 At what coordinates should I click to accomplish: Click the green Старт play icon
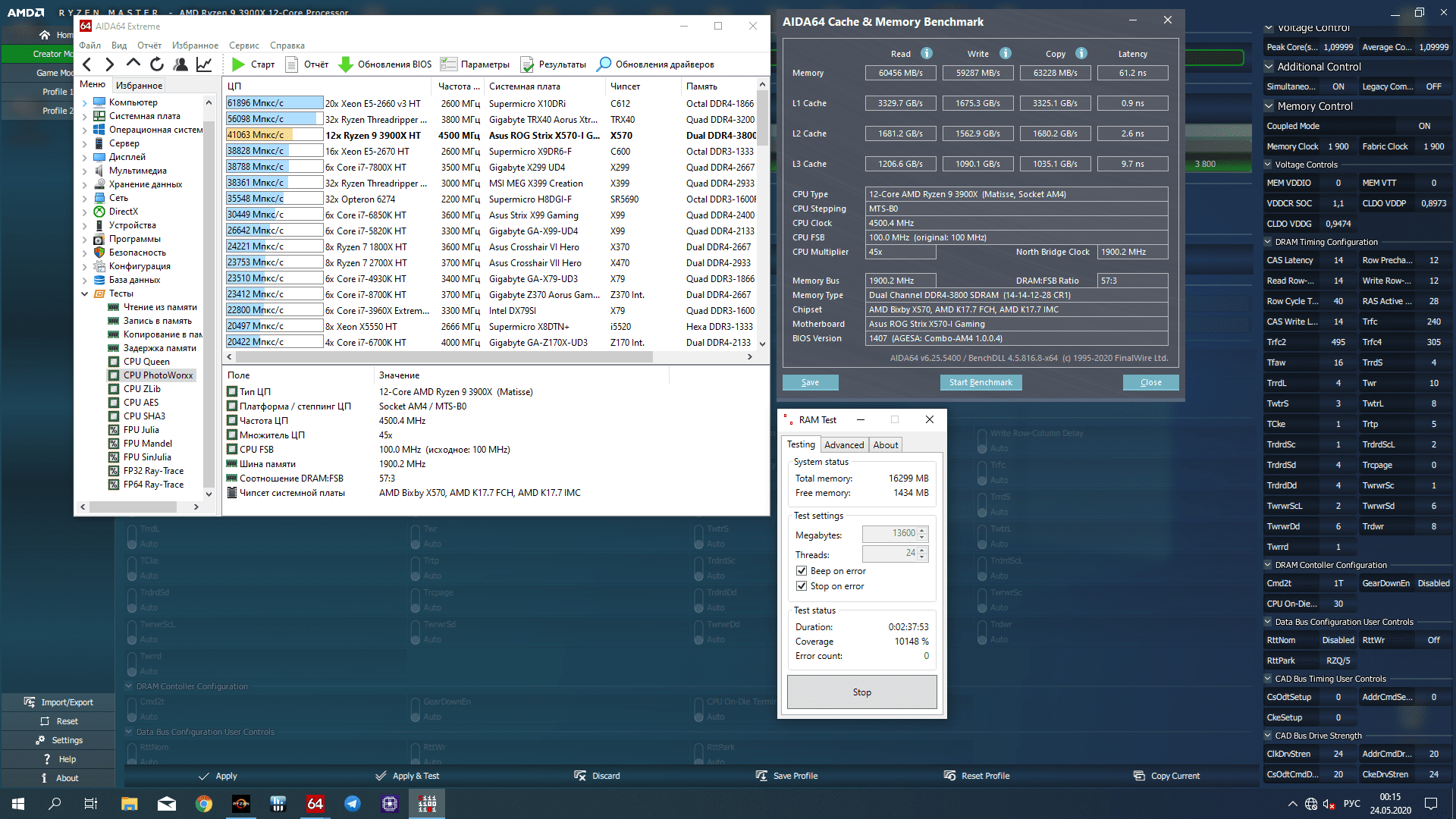coord(238,64)
